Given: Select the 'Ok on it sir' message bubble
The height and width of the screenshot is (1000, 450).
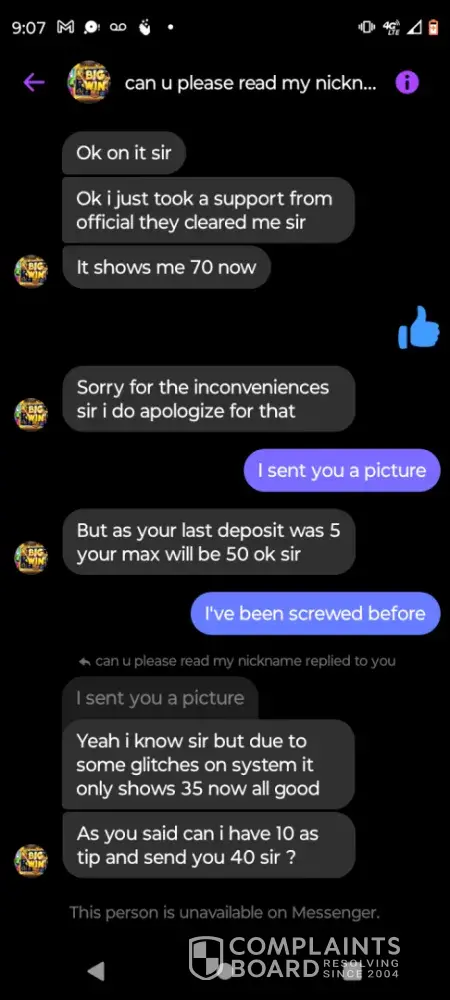Looking at the screenshot, I should tap(124, 152).
